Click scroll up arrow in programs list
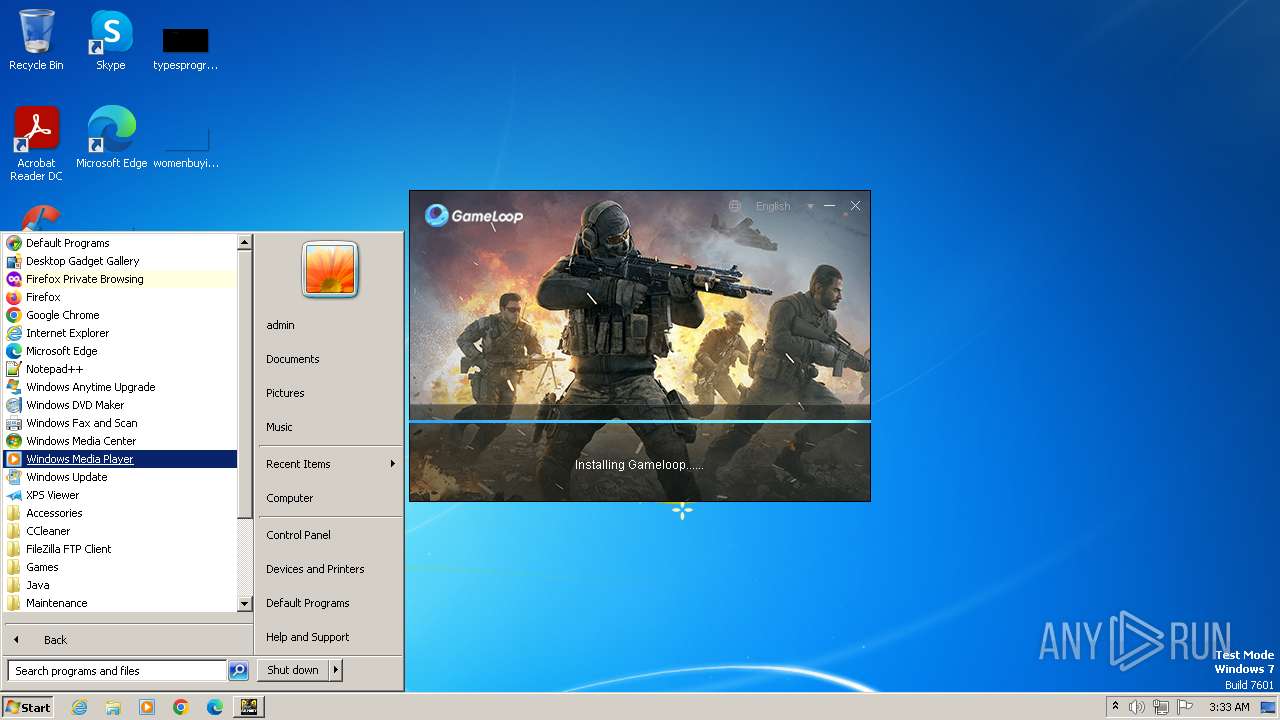1280x720 pixels. (x=245, y=242)
